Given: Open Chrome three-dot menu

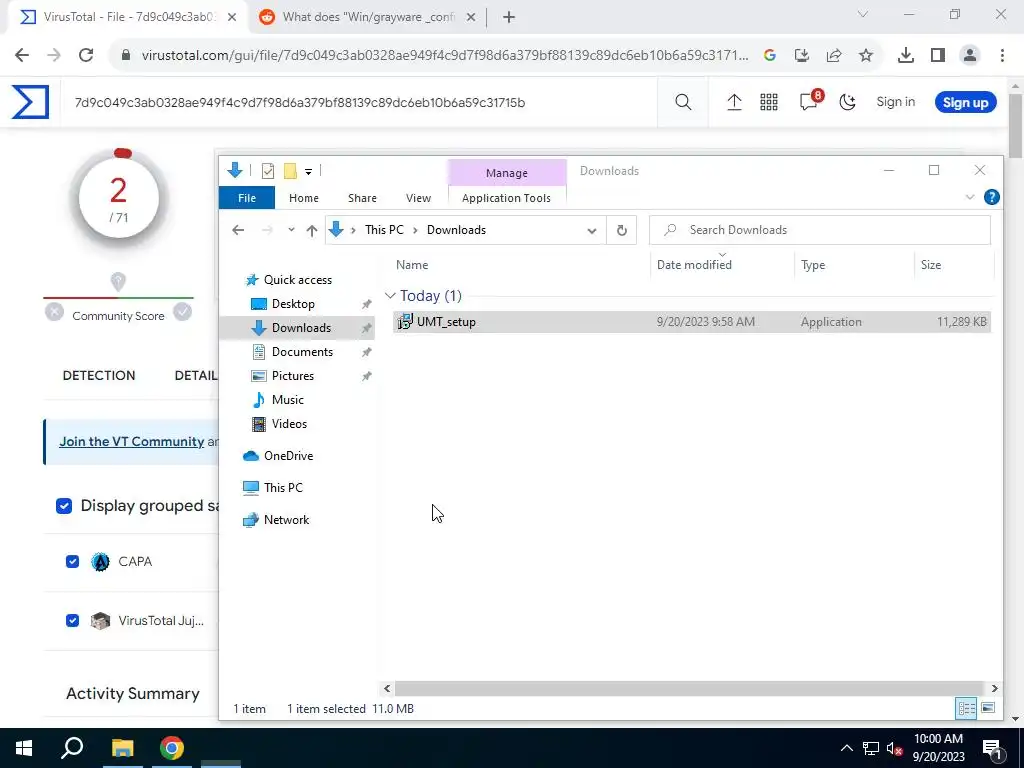Looking at the screenshot, I should pyautogui.click(x=1002, y=56).
